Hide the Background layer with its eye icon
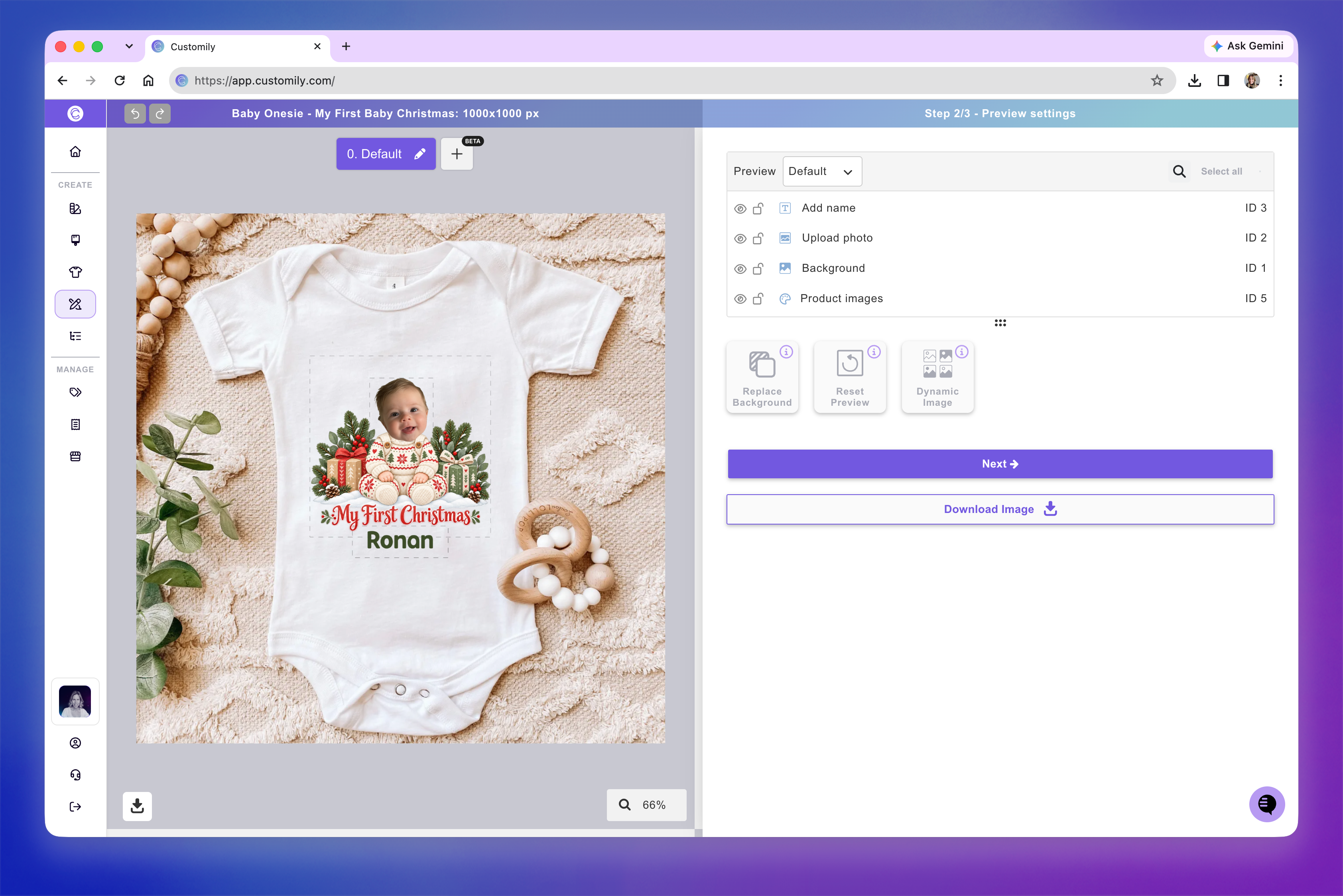Image resolution: width=1343 pixels, height=896 pixels. (740, 269)
